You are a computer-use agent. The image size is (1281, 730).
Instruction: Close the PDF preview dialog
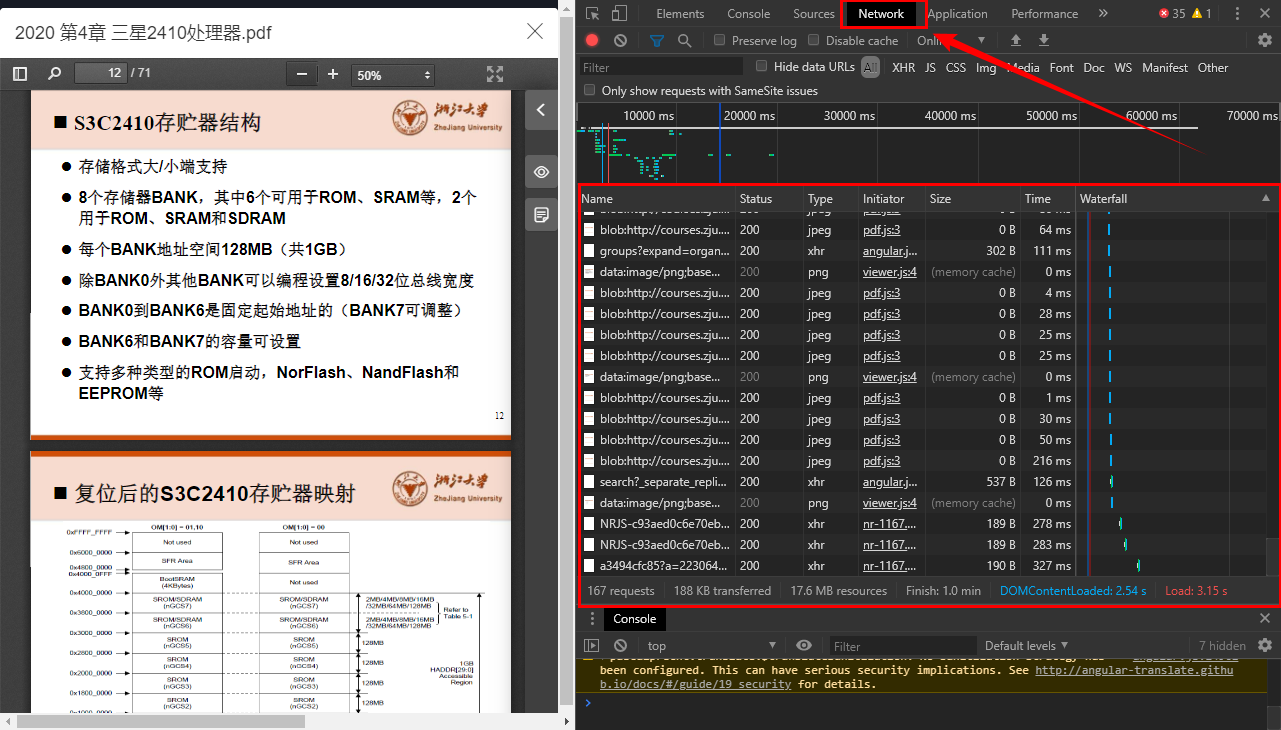535,31
